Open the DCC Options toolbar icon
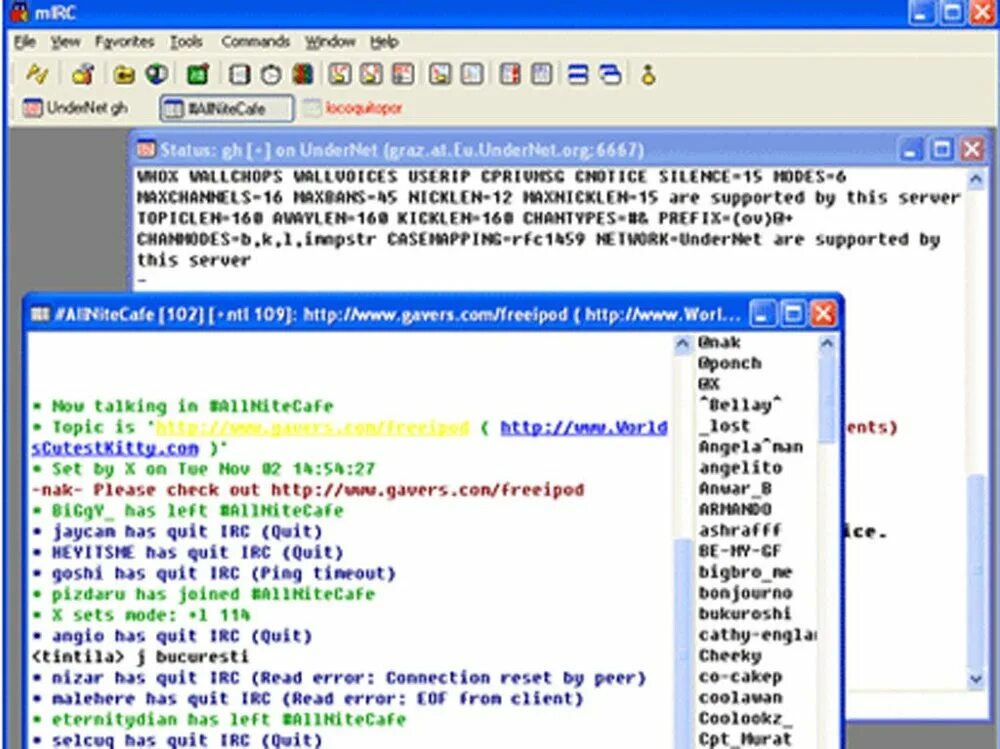Screen dimensions: 1000x749 click(x=403, y=75)
